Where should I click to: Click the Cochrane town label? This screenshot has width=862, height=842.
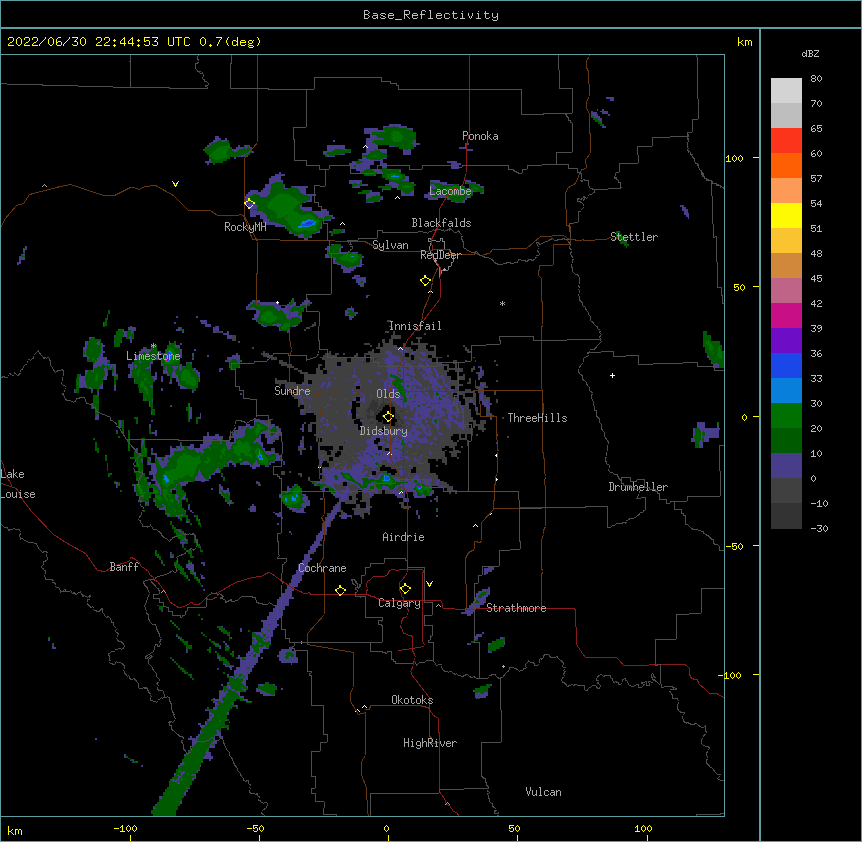pyautogui.click(x=322, y=568)
